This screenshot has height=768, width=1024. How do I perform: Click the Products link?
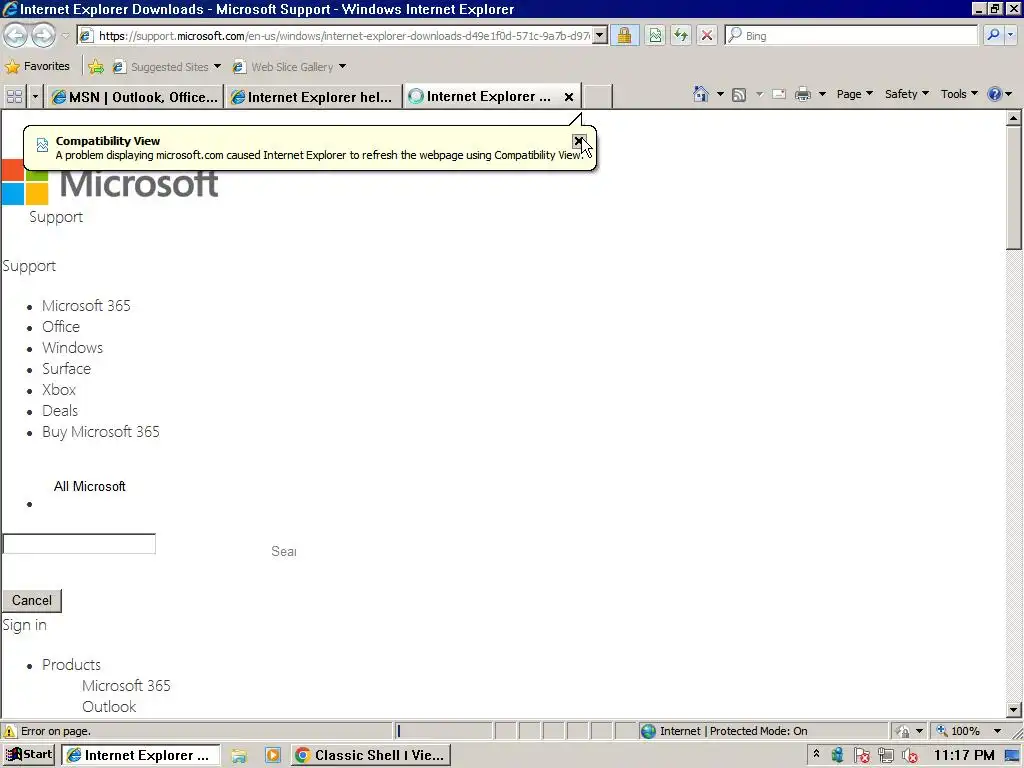pos(71,665)
